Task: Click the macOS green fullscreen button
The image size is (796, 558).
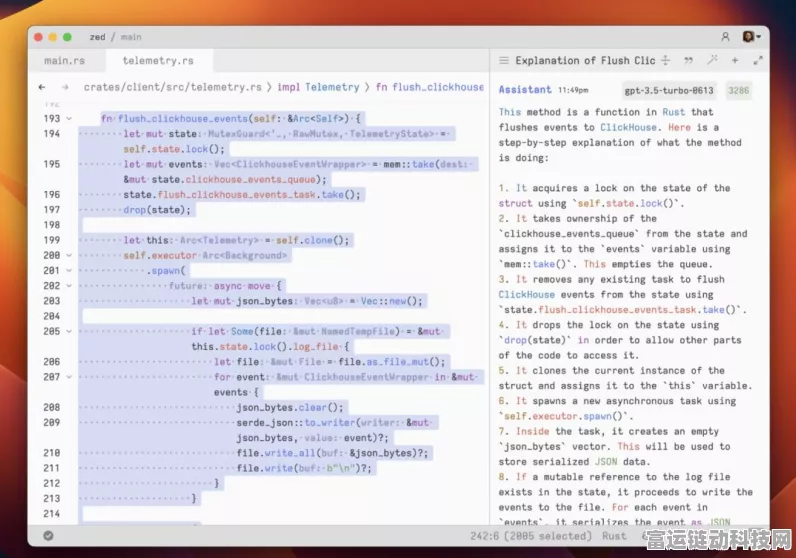Action: point(67,37)
